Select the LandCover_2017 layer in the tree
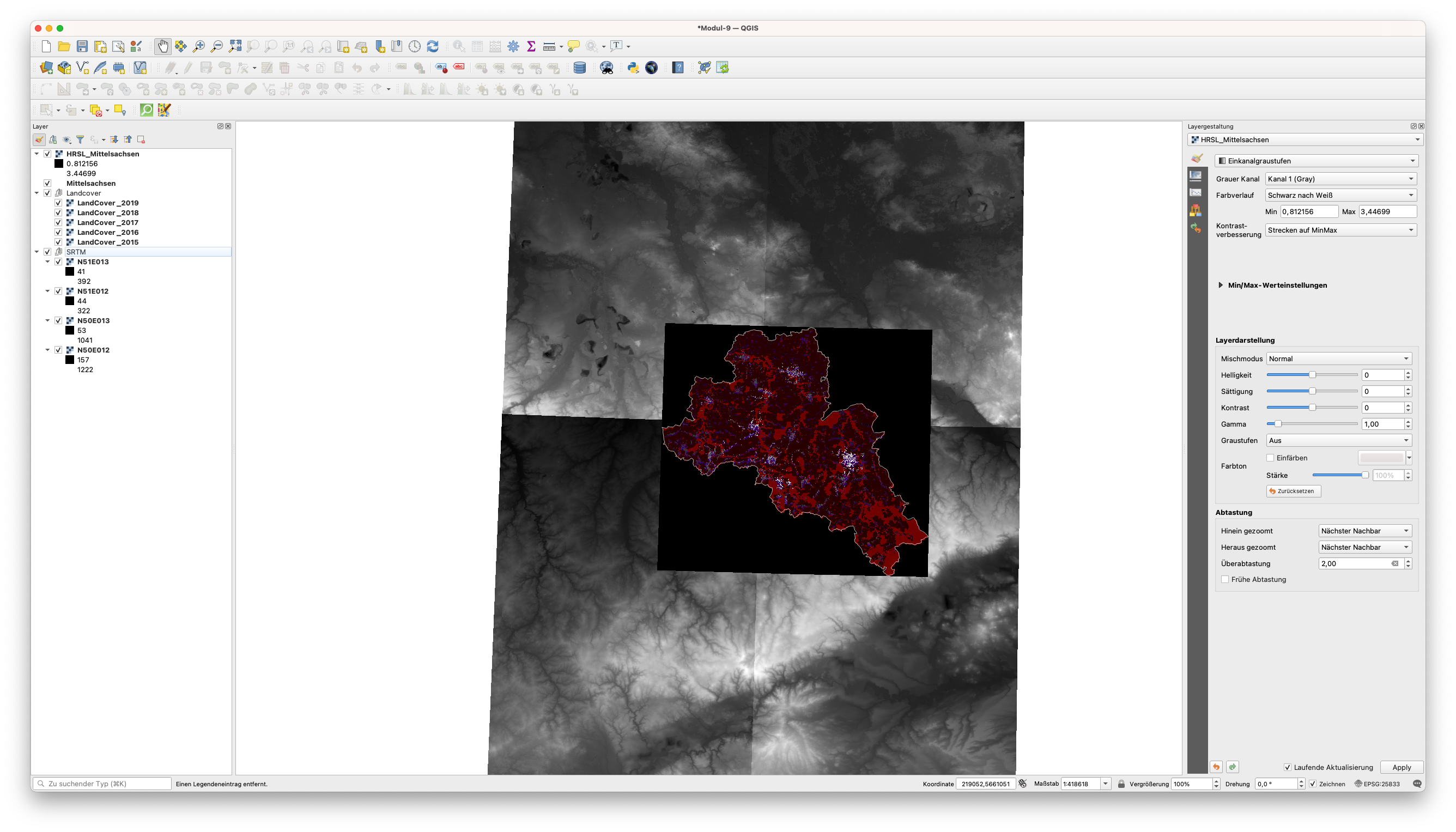Screen dimensions: 1456x832 [107, 223]
